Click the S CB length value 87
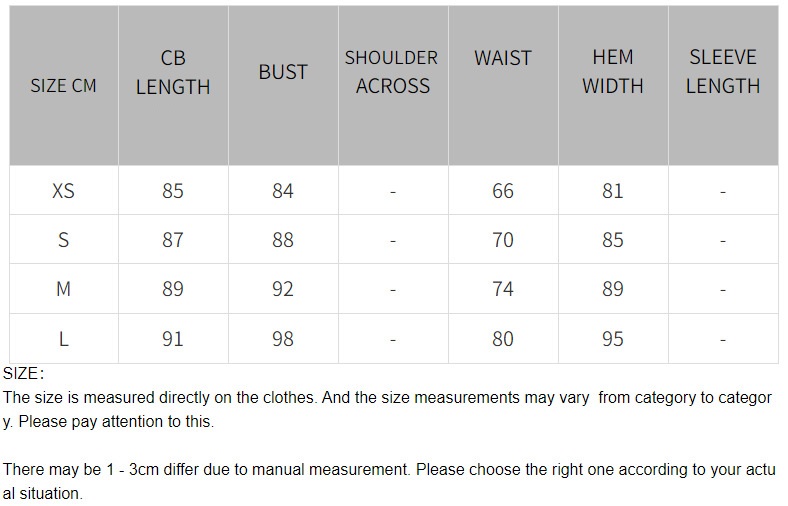 (x=173, y=240)
